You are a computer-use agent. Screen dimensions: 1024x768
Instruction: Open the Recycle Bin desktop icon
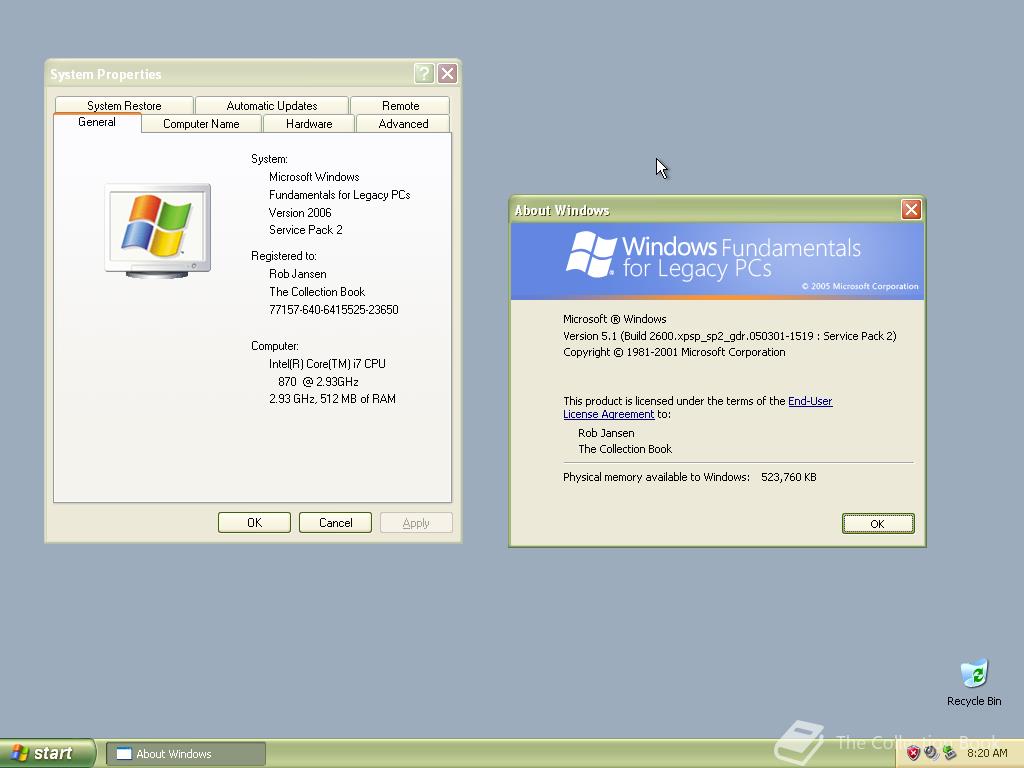pos(974,682)
